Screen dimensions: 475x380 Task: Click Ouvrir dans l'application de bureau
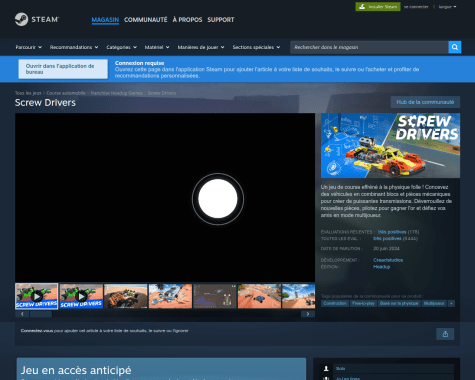pos(63,69)
